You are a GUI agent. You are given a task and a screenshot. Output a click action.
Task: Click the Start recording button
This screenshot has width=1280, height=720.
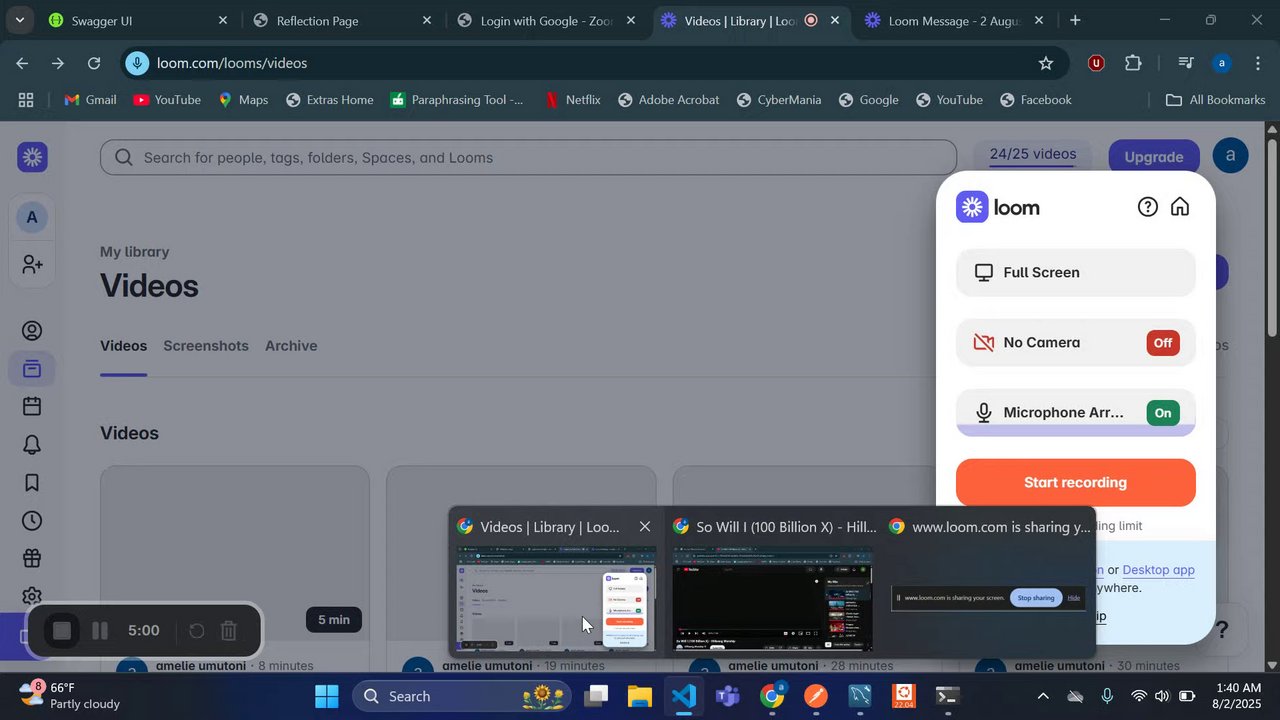coord(1076,482)
